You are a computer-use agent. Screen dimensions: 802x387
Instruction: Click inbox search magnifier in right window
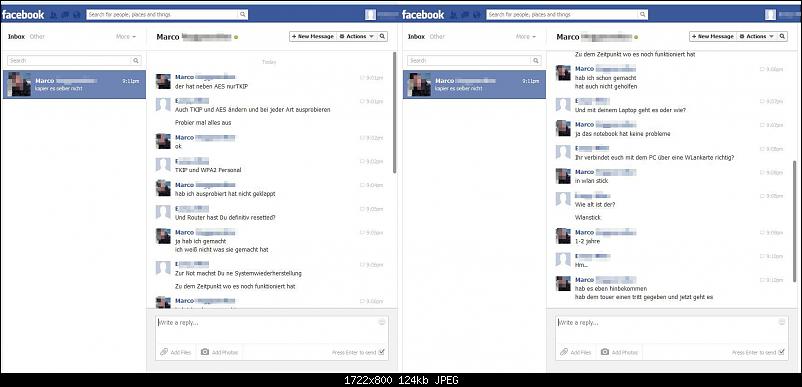[x=536, y=60]
